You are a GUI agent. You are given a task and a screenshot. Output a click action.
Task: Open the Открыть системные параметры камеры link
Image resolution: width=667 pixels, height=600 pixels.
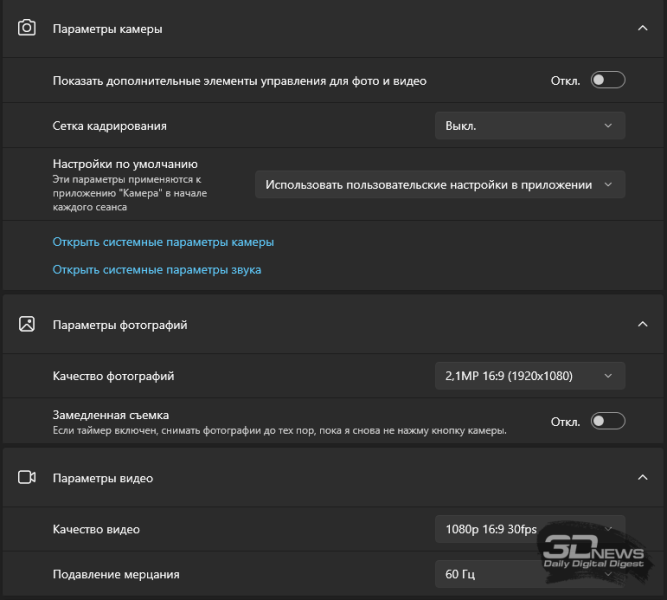click(163, 242)
